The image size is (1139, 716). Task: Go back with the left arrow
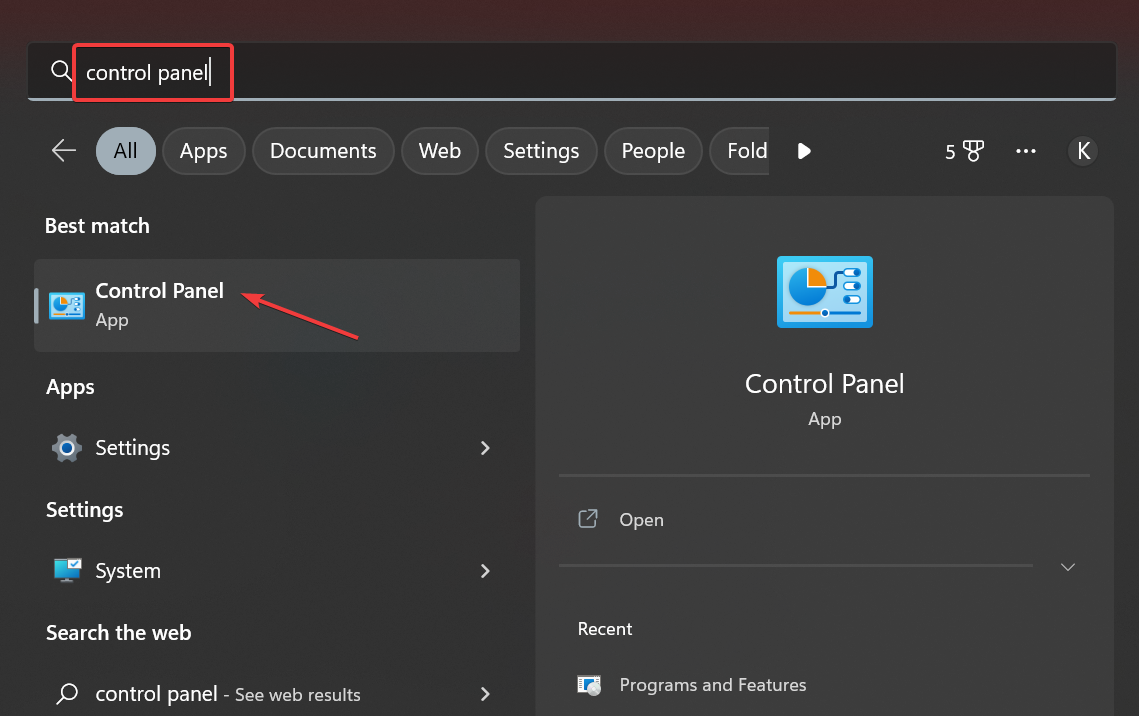64,151
